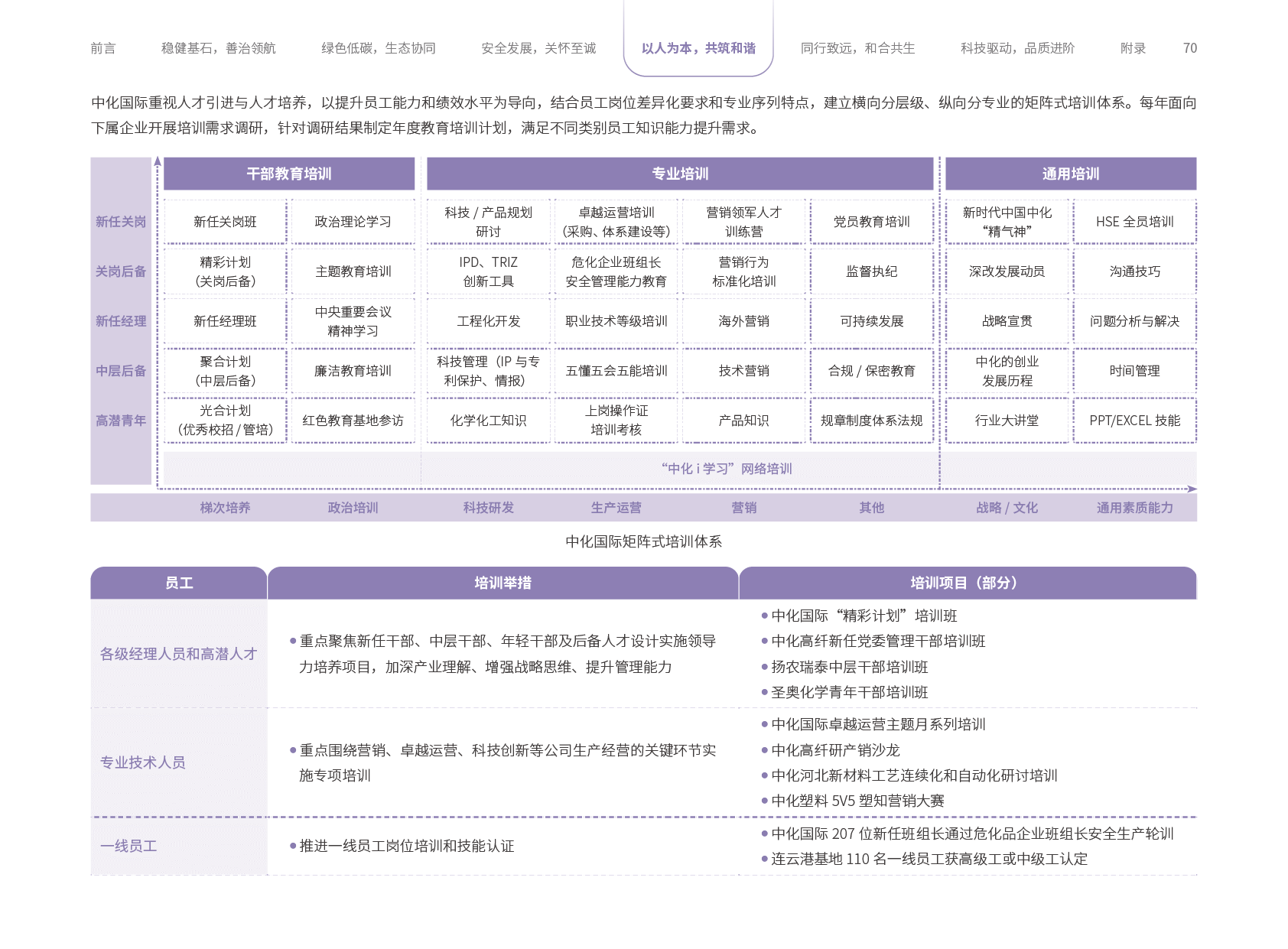
Task: Open the 前言 navigation tab
Action: click(x=103, y=48)
